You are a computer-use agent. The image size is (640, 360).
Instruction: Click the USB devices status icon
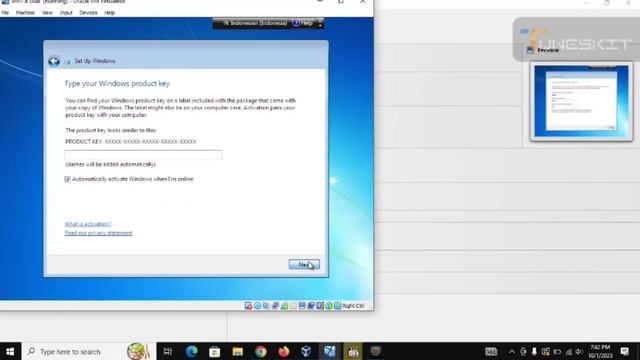[x=284, y=306]
